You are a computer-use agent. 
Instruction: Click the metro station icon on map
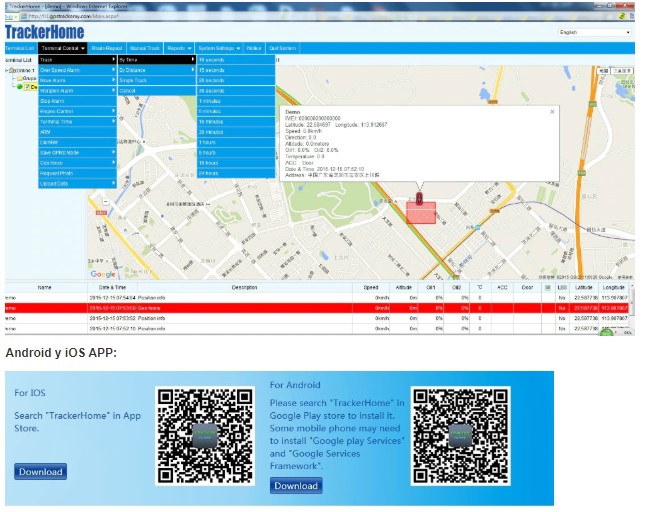point(478,227)
